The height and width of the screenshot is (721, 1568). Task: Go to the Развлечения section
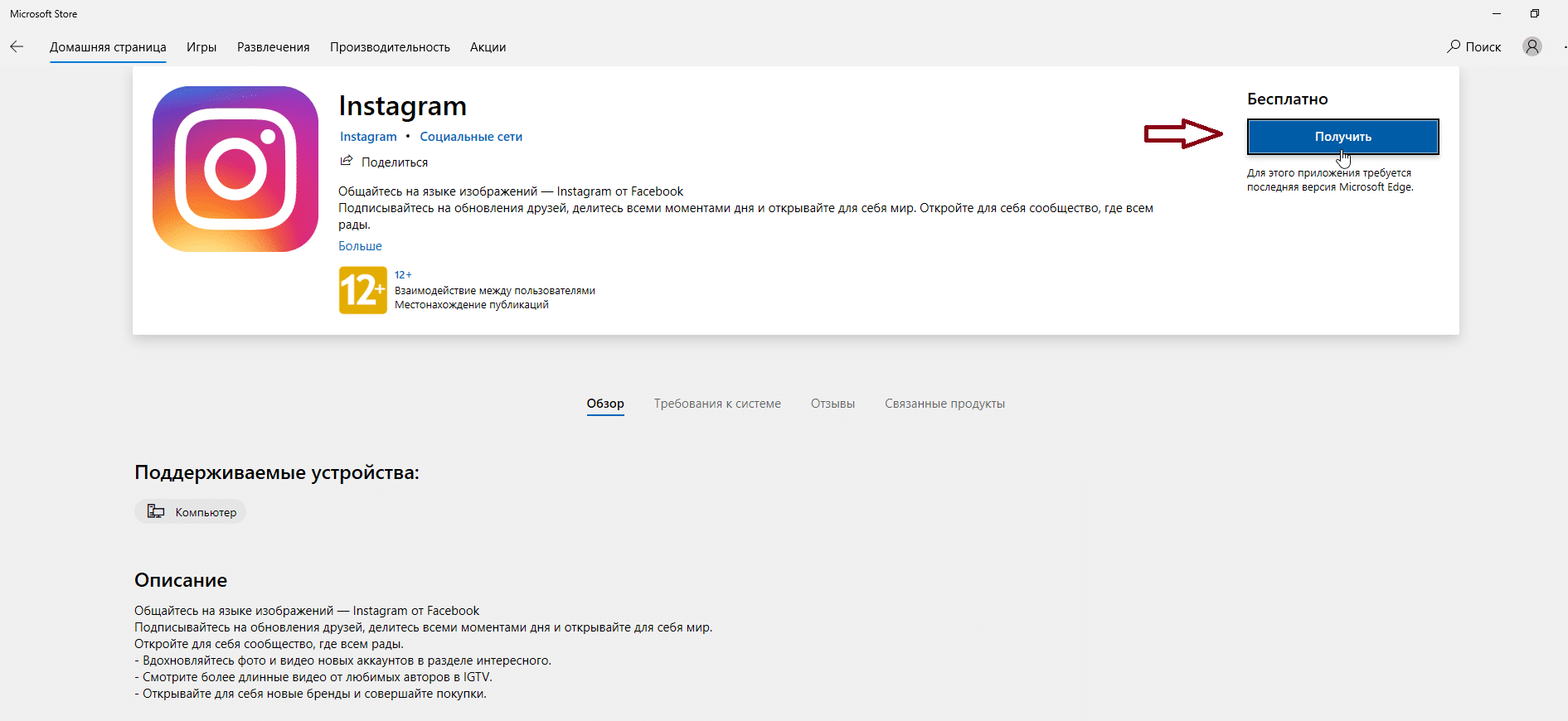[273, 47]
